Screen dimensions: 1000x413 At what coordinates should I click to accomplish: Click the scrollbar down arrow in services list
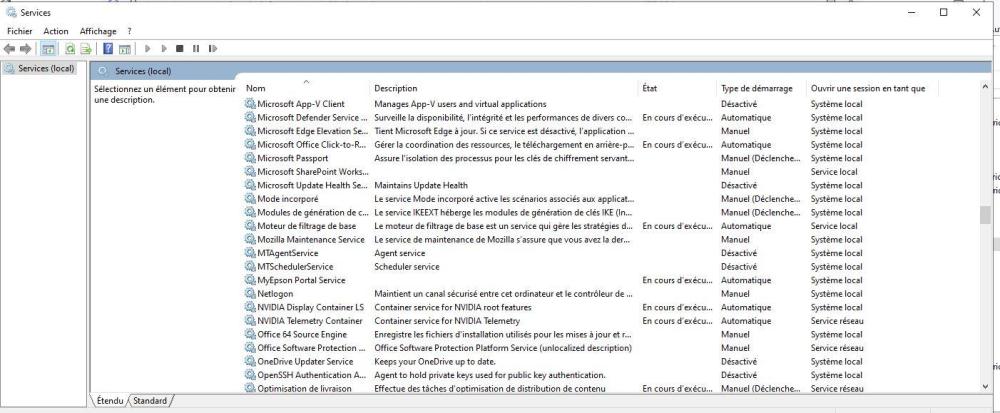coord(984,386)
